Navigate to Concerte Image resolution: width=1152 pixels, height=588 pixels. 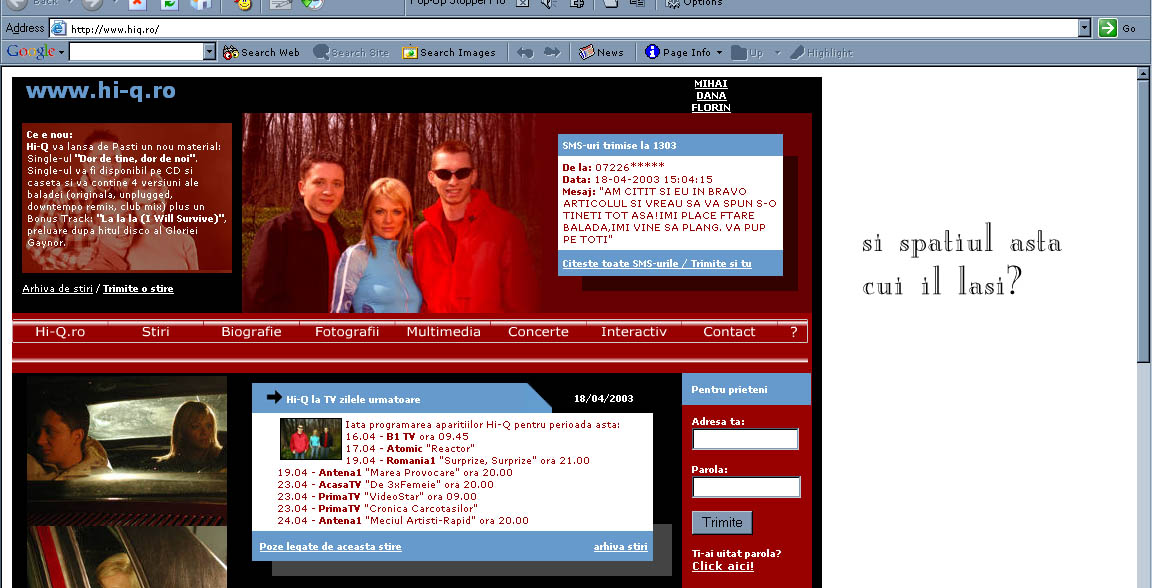[x=539, y=331]
